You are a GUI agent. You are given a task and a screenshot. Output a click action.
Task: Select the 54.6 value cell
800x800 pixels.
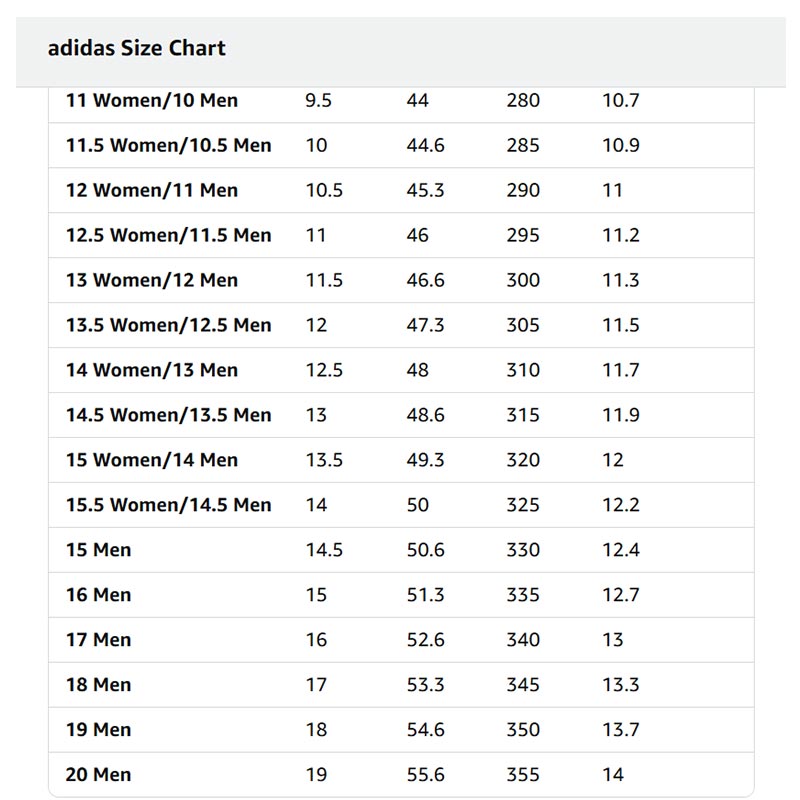pos(425,730)
